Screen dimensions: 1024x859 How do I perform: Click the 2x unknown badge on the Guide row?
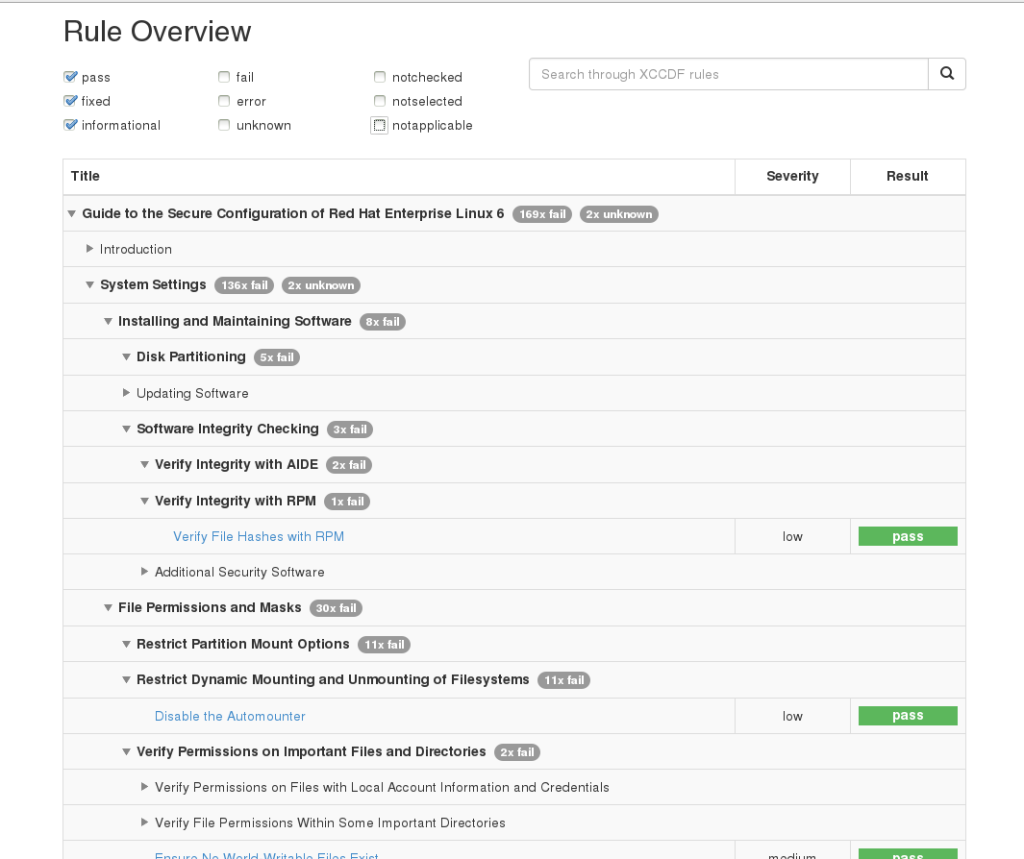(x=618, y=214)
